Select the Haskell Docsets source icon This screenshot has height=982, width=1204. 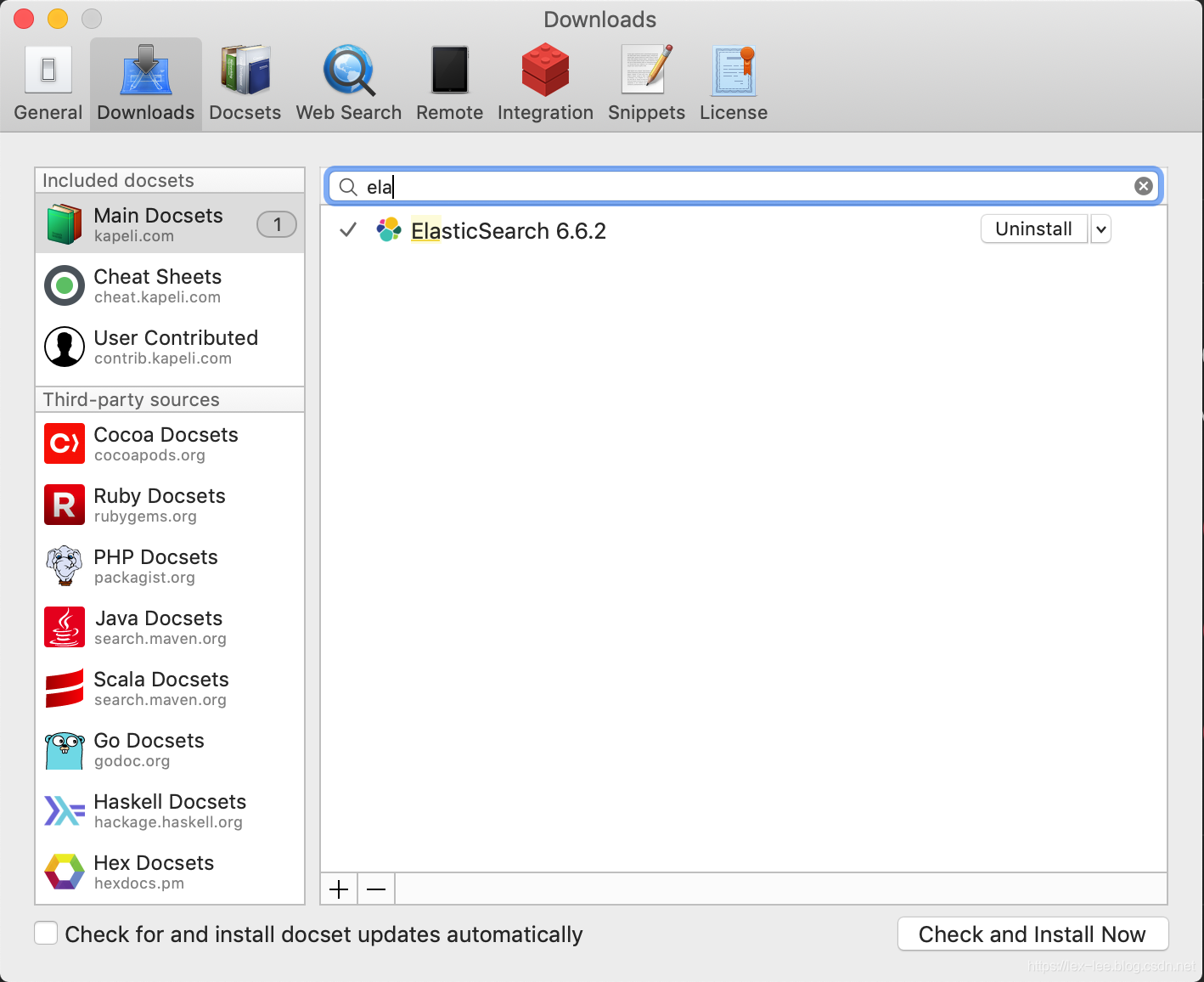point(65,810)
